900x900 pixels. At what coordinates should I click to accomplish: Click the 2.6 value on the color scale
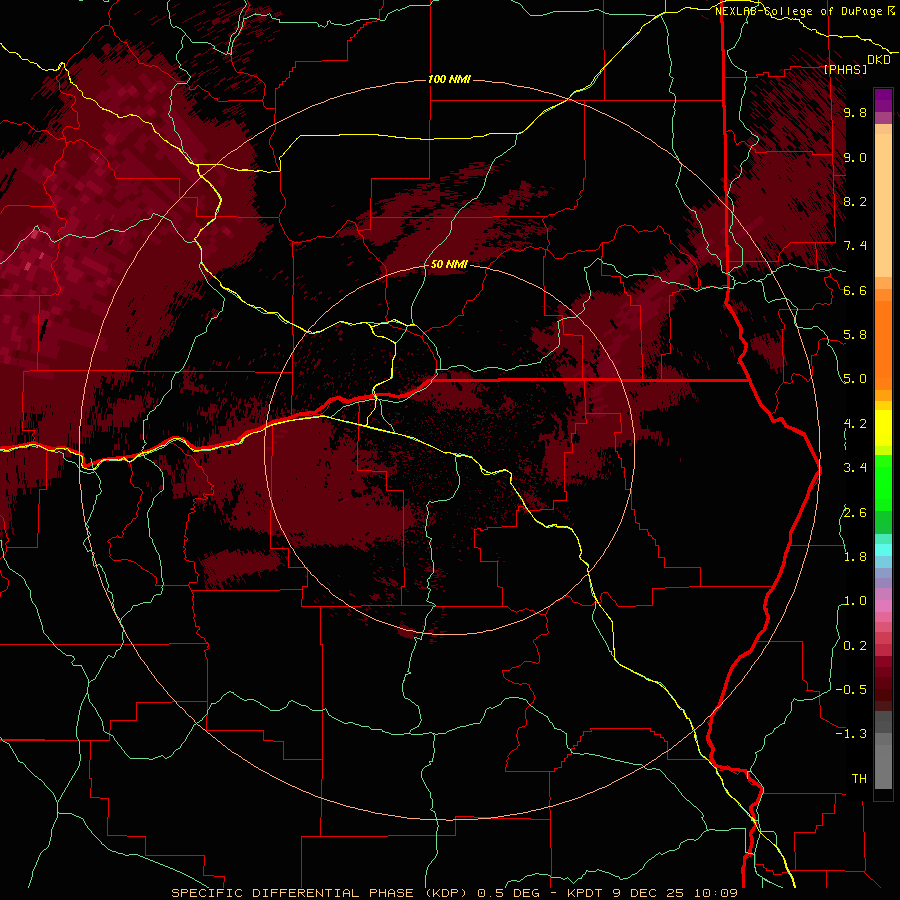[x=855, y=513]
